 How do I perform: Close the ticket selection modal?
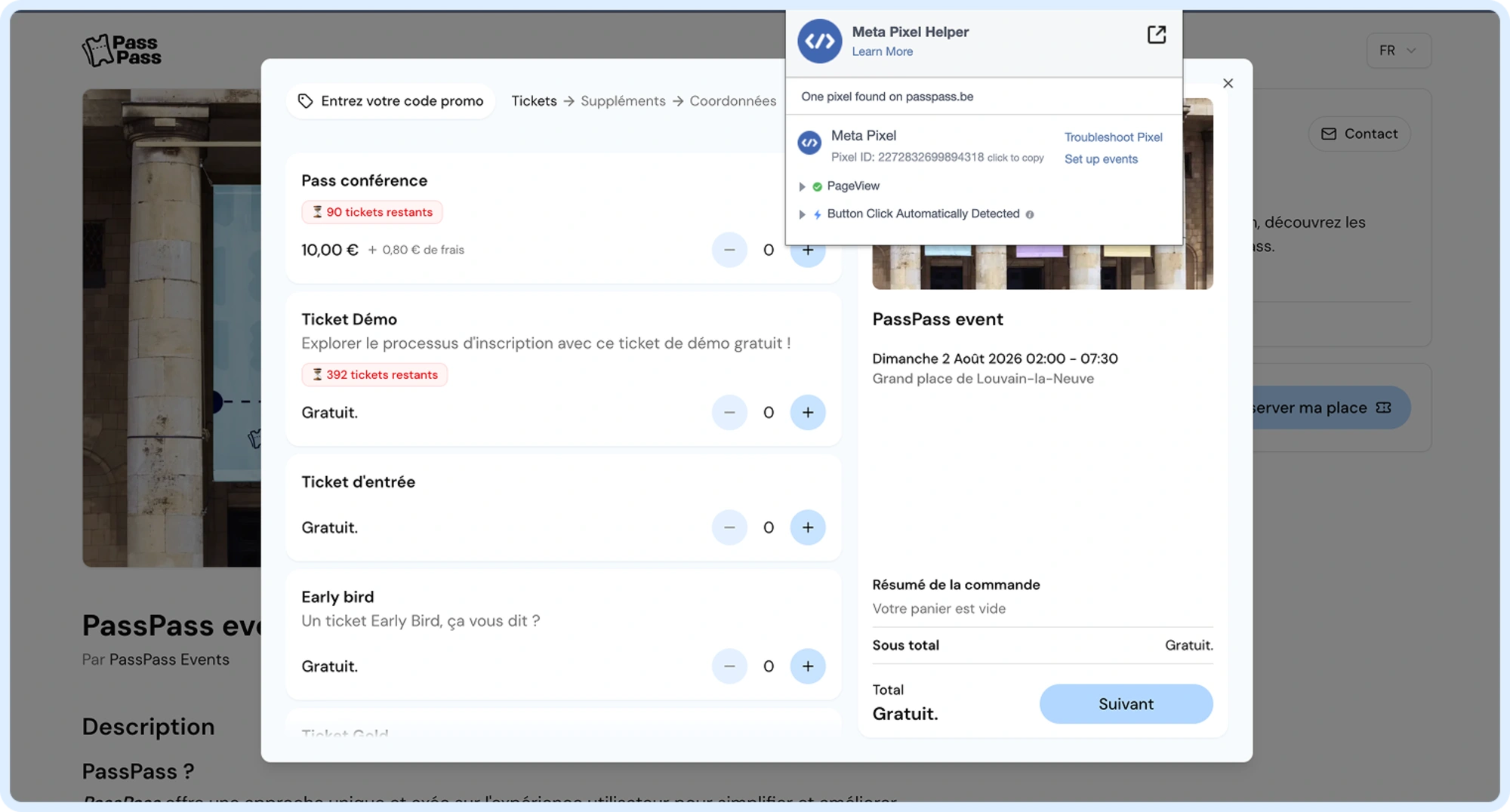[1228, 84]
